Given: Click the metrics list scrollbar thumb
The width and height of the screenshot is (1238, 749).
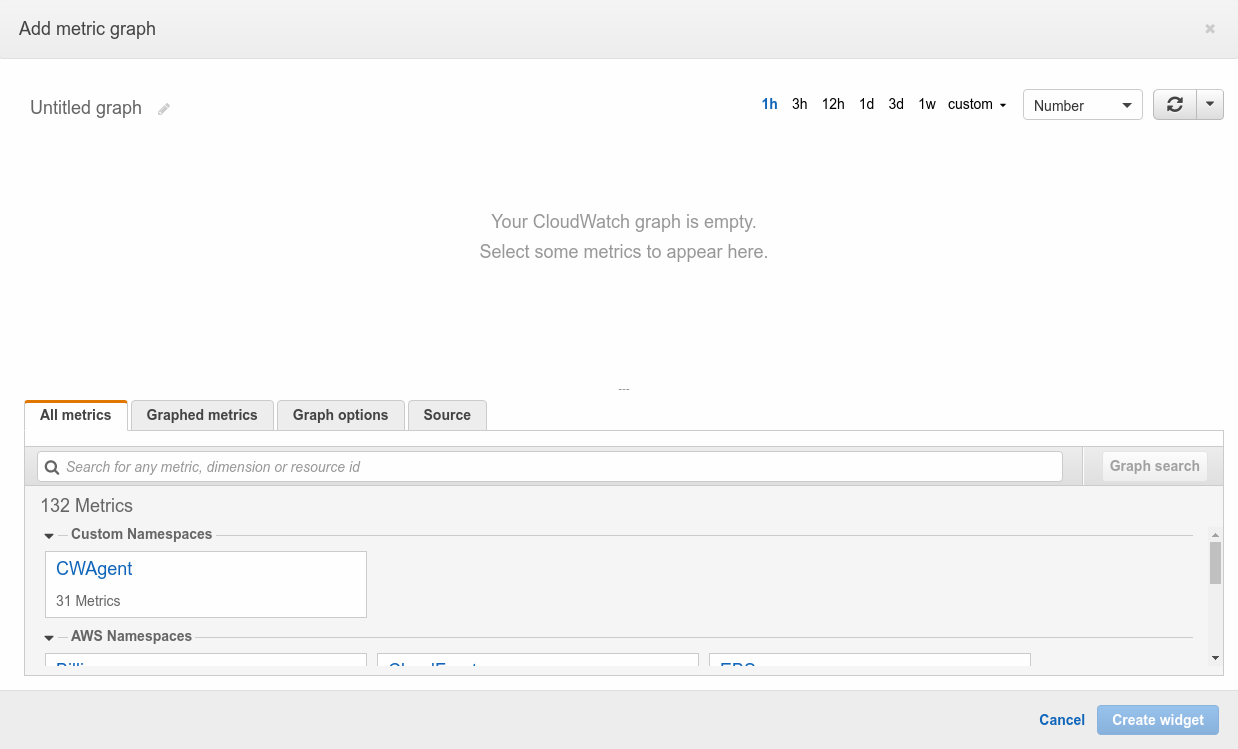Looking at the screenshot, I should pyautogui.click(x=1215, y=563).
